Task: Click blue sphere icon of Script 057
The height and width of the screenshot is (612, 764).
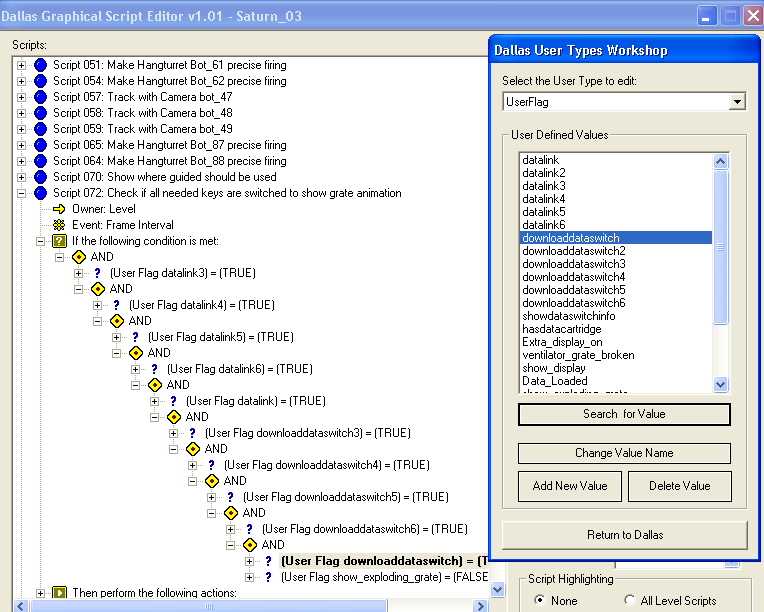Action: pos(40,97)
